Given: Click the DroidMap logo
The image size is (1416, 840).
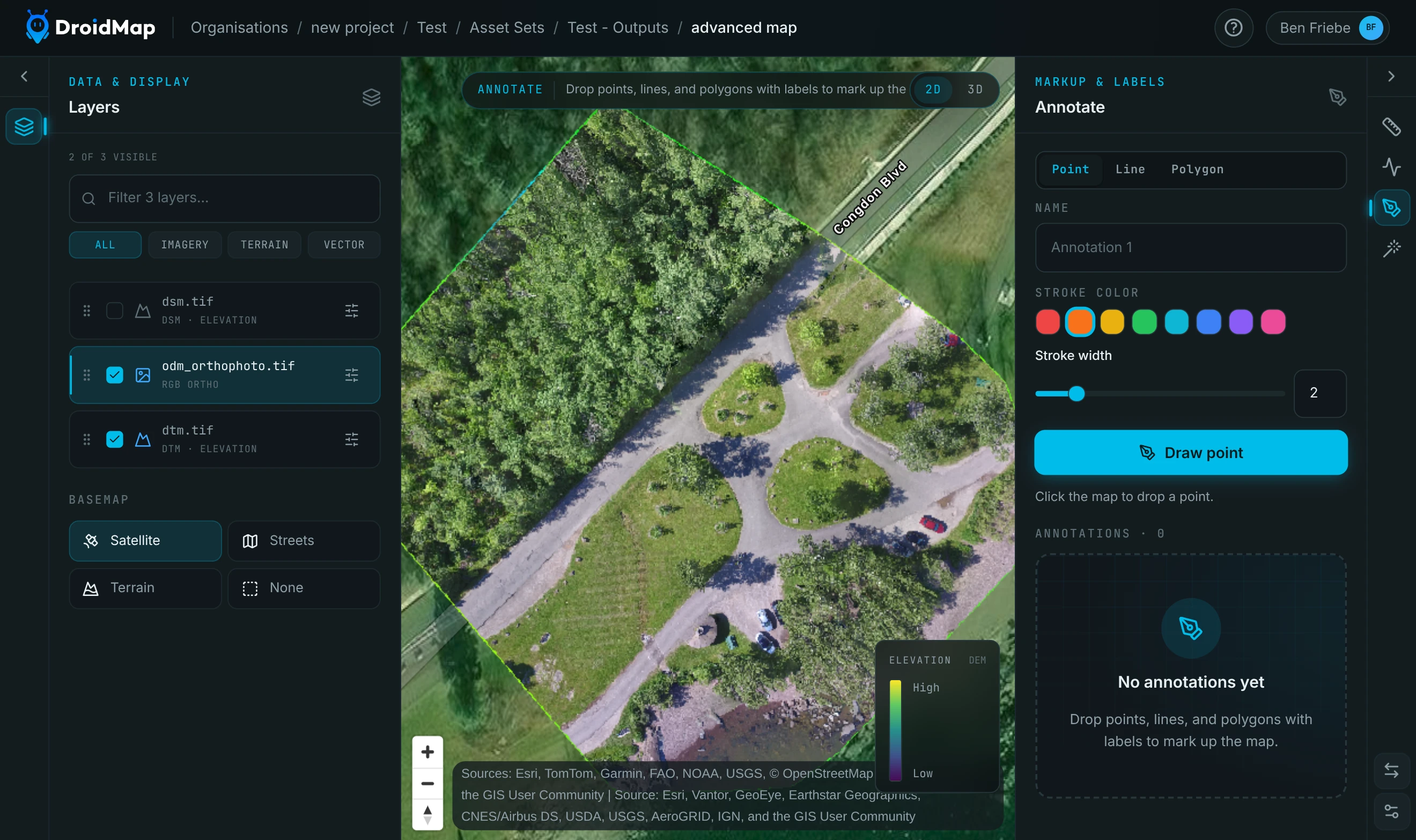Looking at the screenshot, I should 91,27.
